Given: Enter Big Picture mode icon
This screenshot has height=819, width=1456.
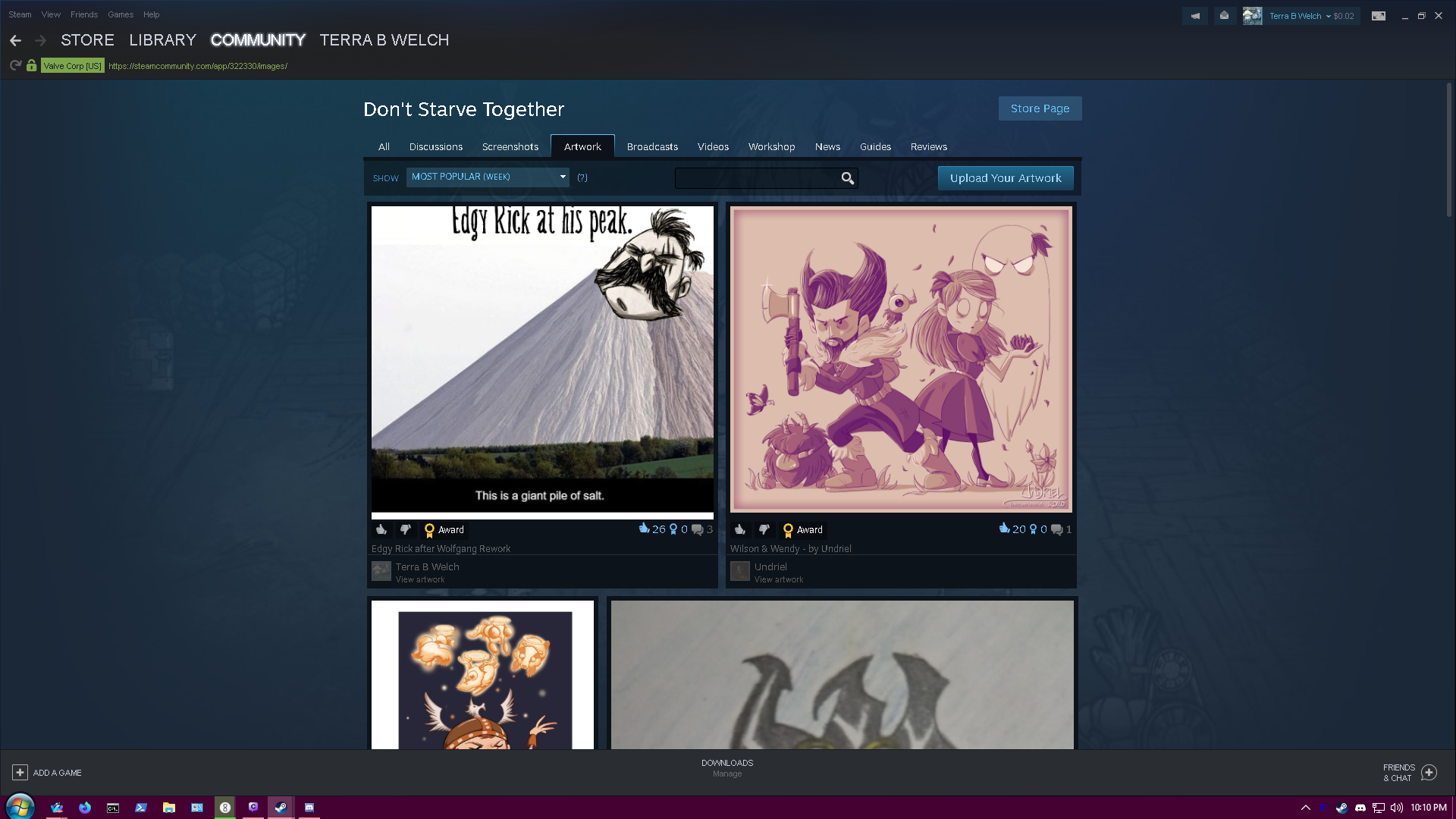Looking at the screenshot, I should click(1378, 16).
